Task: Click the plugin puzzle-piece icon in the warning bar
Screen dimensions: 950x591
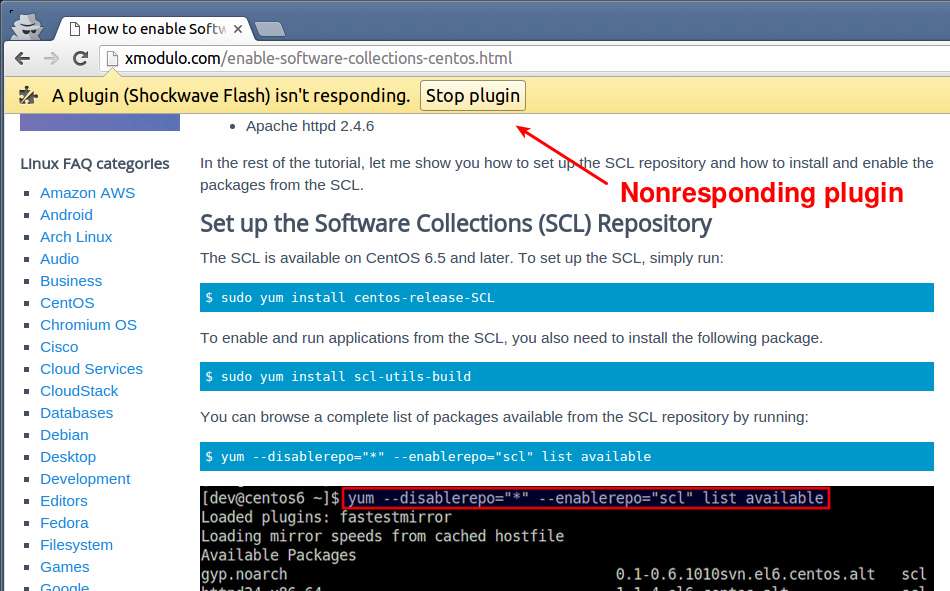Action: click(28, 95)
